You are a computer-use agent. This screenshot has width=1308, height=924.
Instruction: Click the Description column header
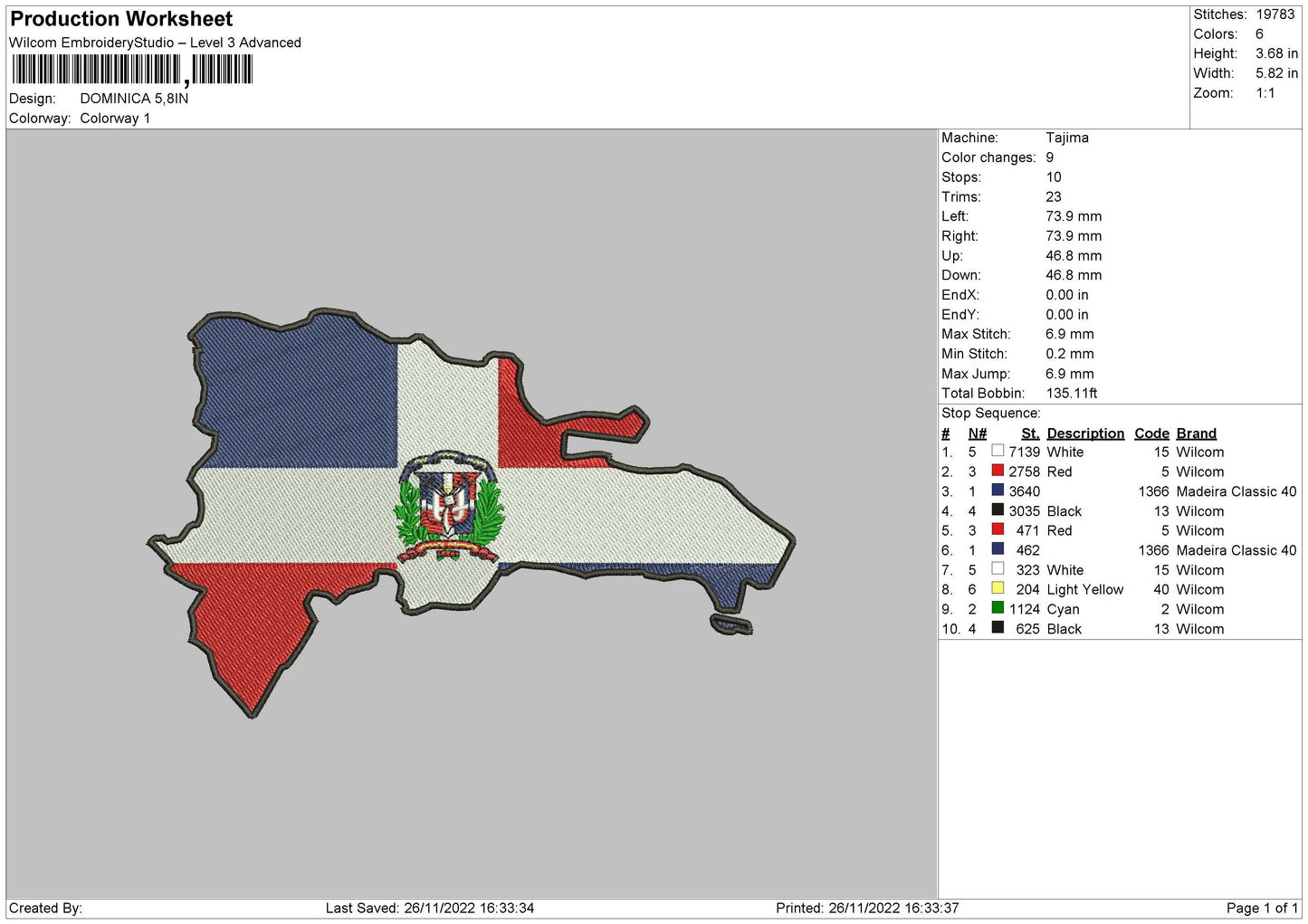click(x=1085, y=433)
